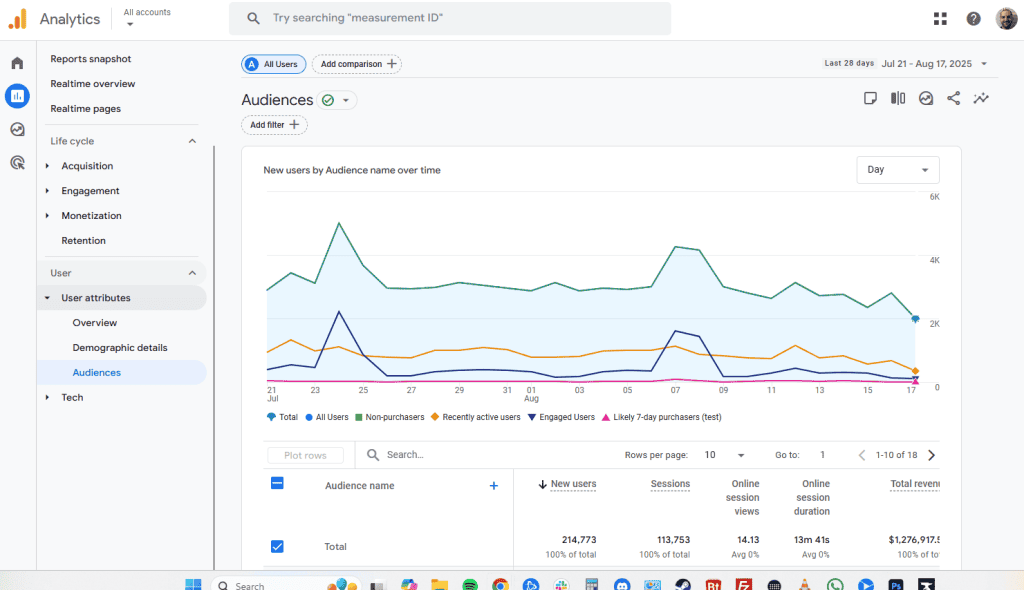Click the Engaged Users legend swatch
Viewport: 1024px width, 590px height.
click(531, 417)
